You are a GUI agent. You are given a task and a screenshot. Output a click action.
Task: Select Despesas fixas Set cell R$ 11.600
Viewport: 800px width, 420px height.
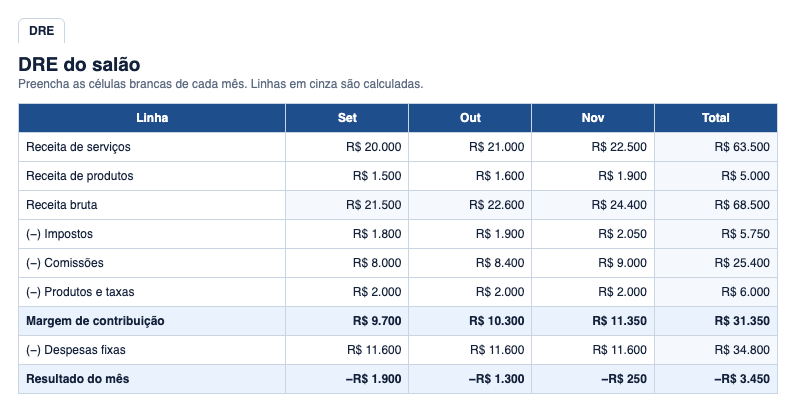point(347,350)
